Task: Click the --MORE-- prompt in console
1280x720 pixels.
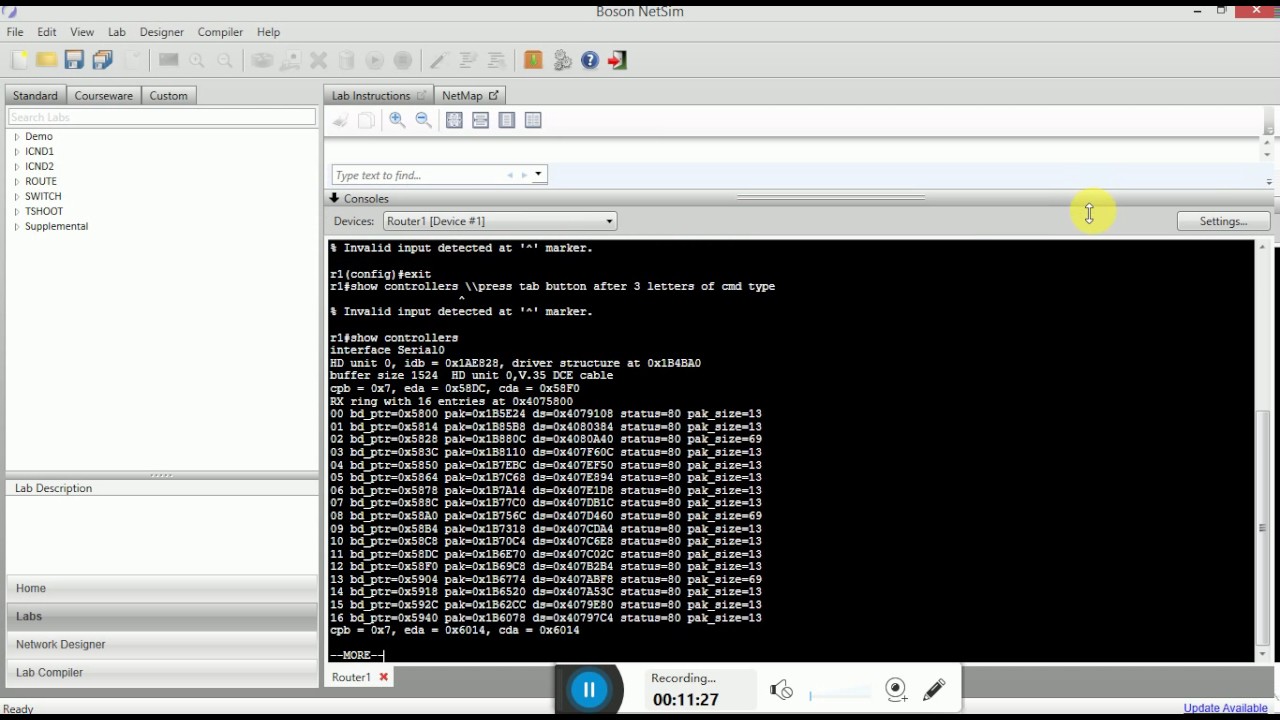Action: [356, 655]
